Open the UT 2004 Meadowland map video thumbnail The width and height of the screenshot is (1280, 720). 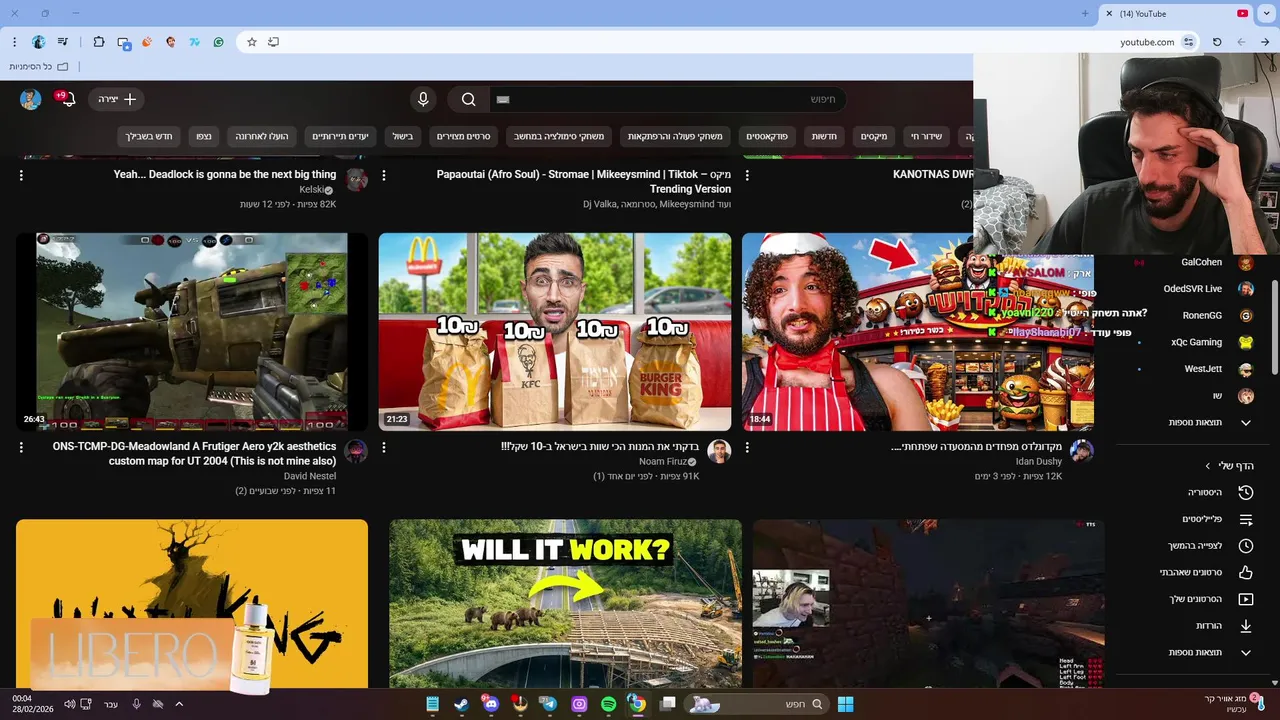[x=192, y=332]
